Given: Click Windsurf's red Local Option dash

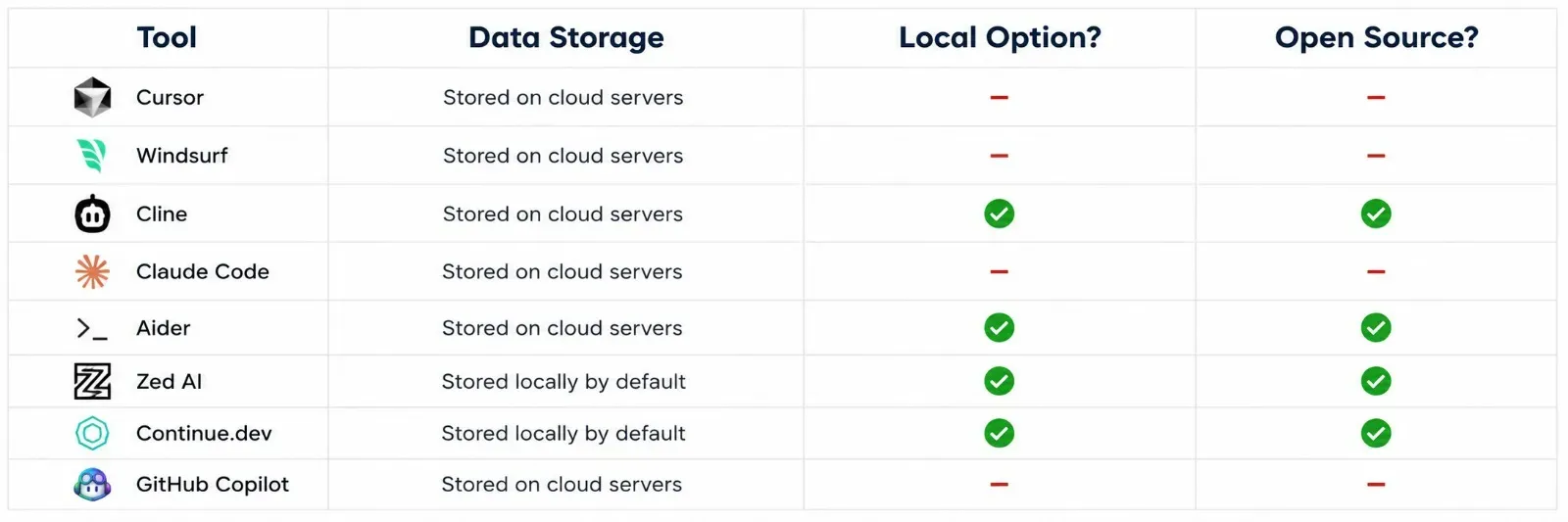Looking at the screenshot, I should [x=999, y=156].
